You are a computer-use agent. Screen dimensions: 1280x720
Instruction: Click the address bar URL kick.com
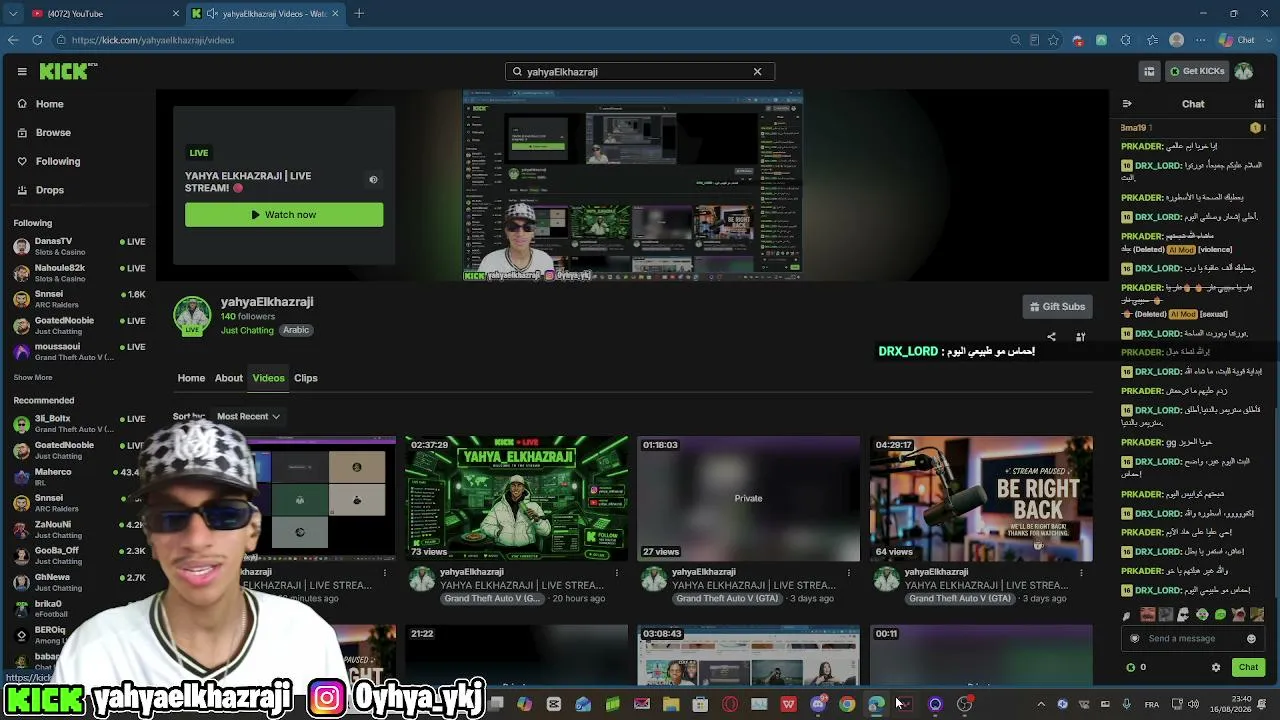153,40
